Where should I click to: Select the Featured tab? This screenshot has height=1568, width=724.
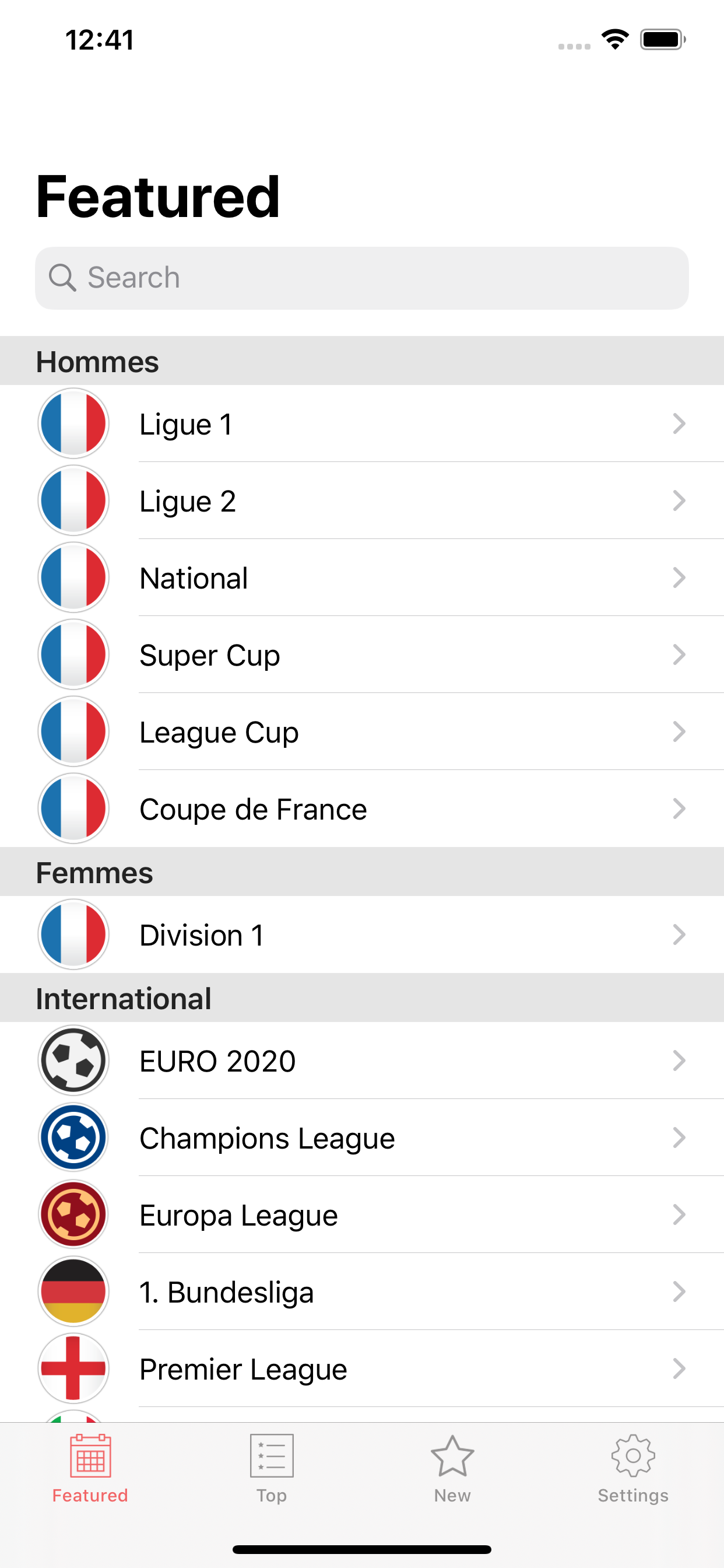[x=90, y=1468]
